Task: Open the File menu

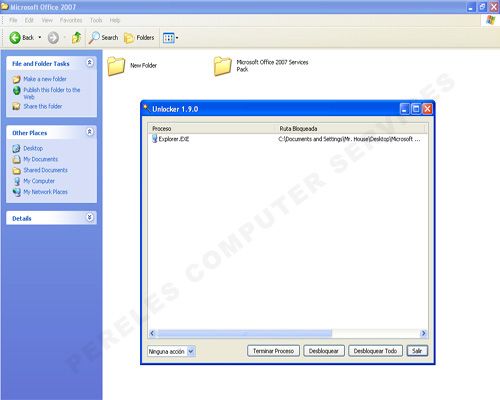Action: (x=13, y=20)
